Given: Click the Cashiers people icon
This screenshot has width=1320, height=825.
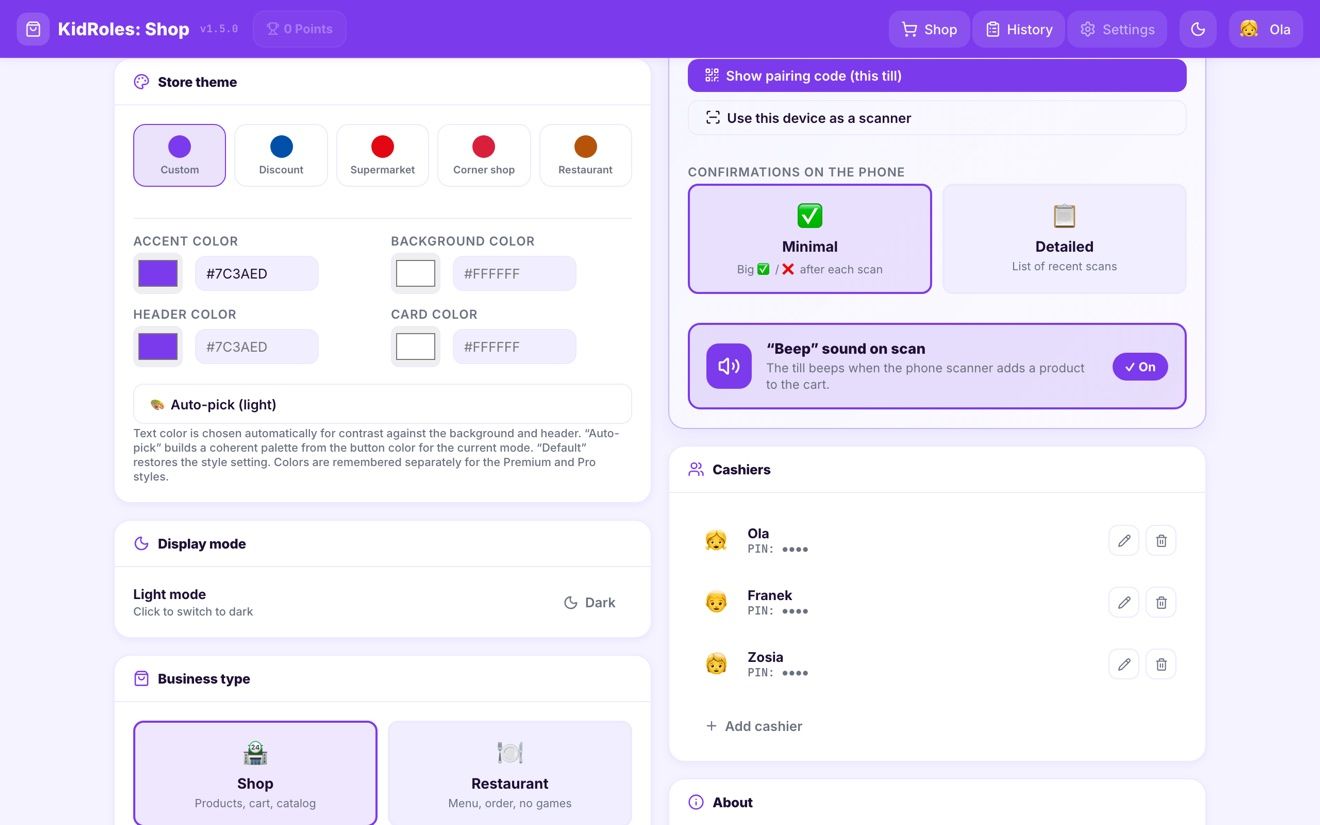Looking at the screenshot, I should [696, 469].
